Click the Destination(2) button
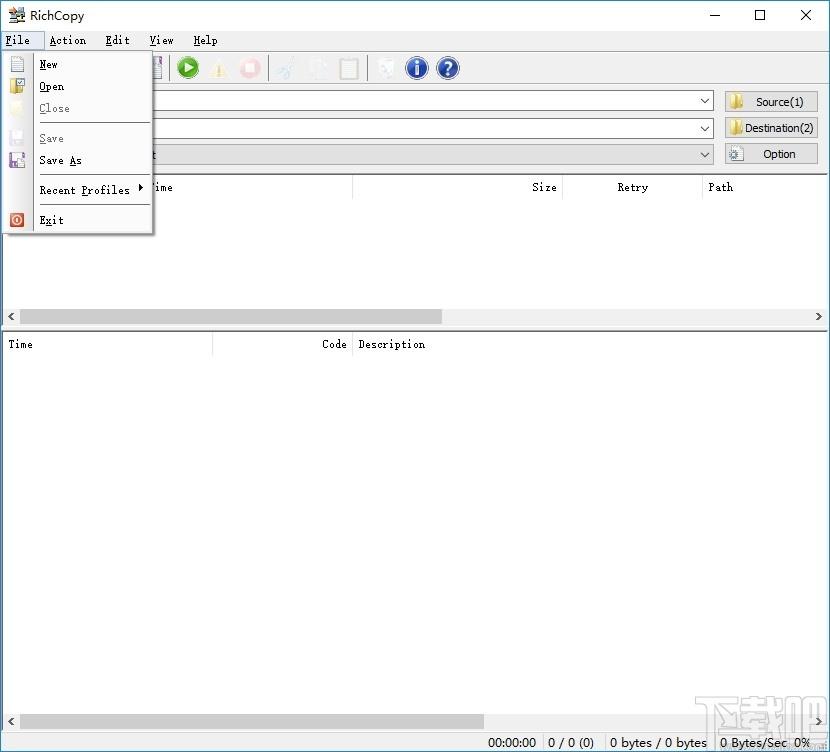 771,128
